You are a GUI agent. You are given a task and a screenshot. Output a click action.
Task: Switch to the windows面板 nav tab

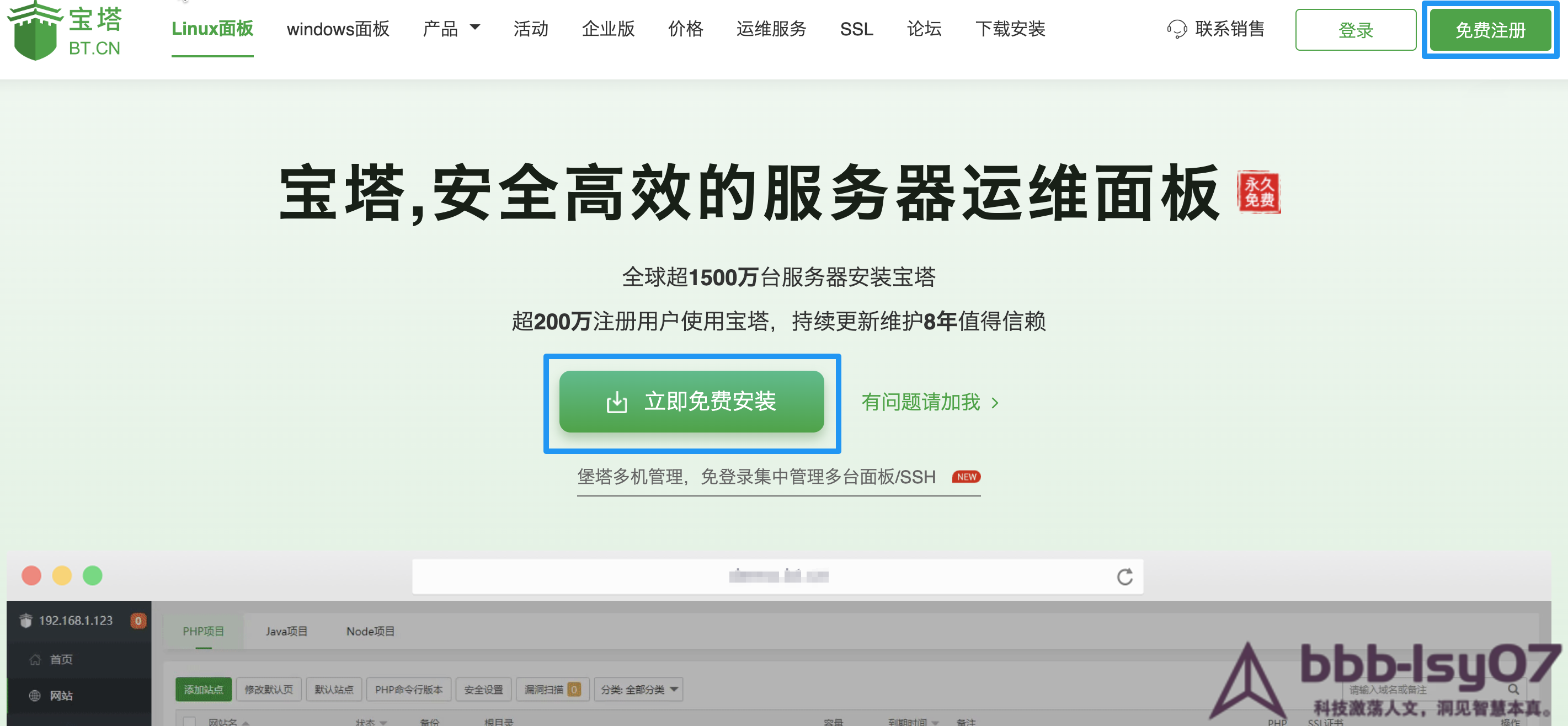[338, 29]
